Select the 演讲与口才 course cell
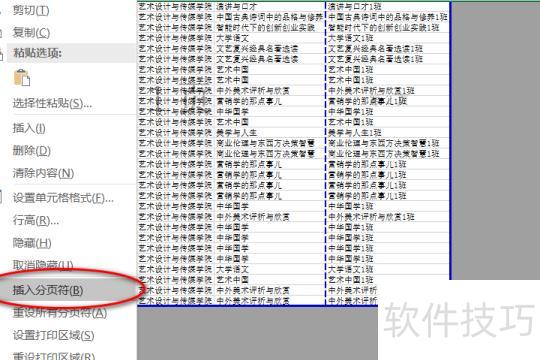 270,7
